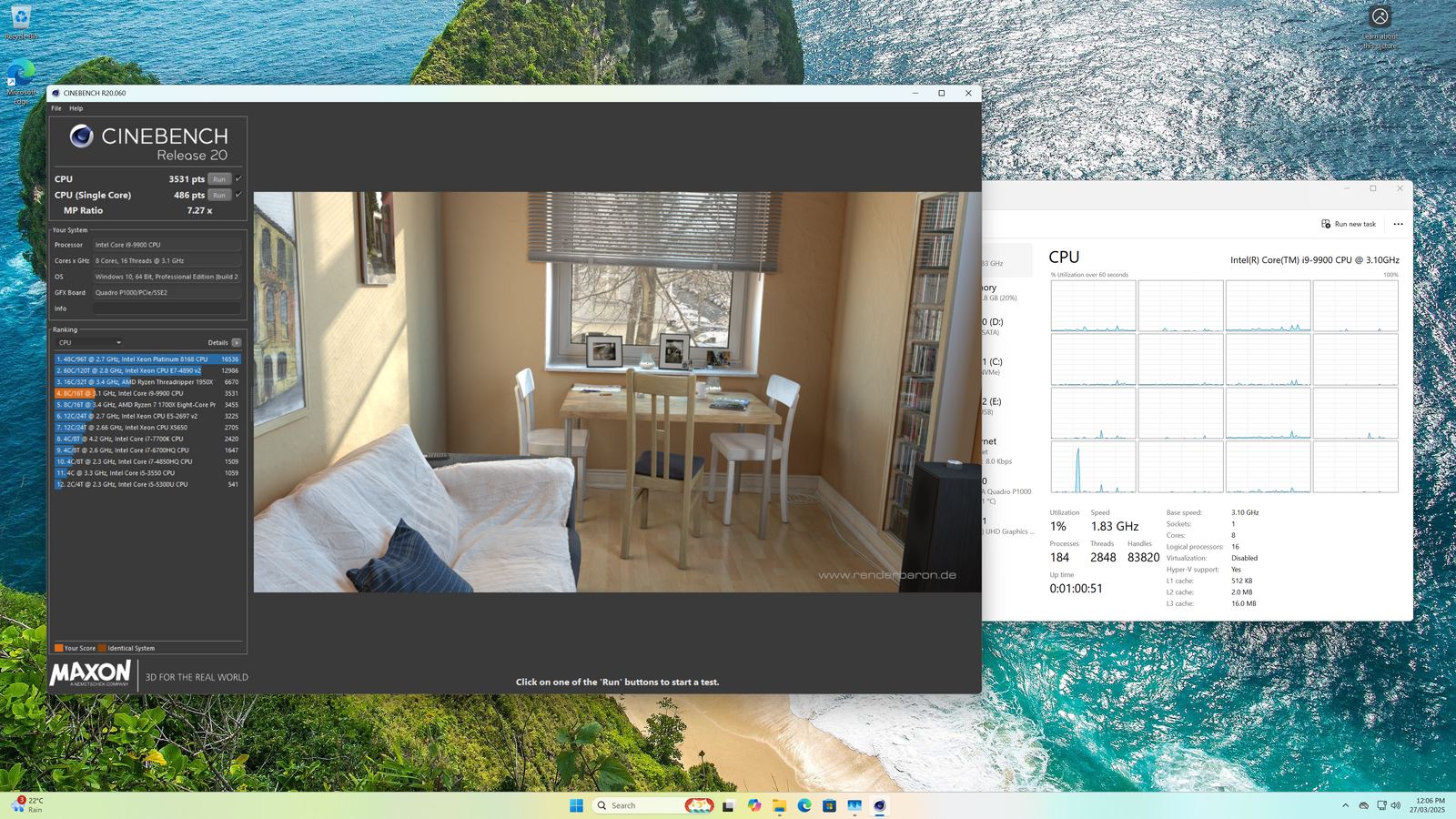
Task: Switch to Task Manager taskbar icon
Action: [x=854, y=805]
